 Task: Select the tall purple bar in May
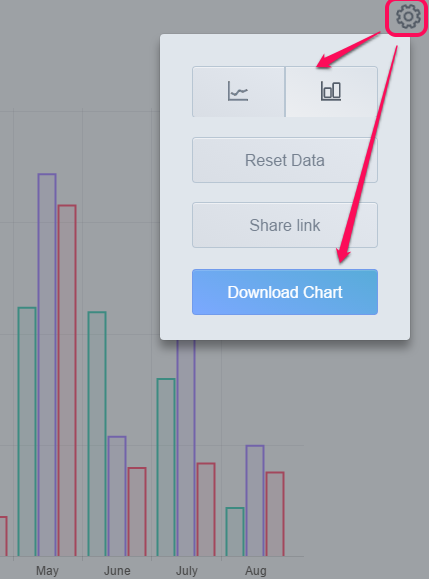point(47,365)
